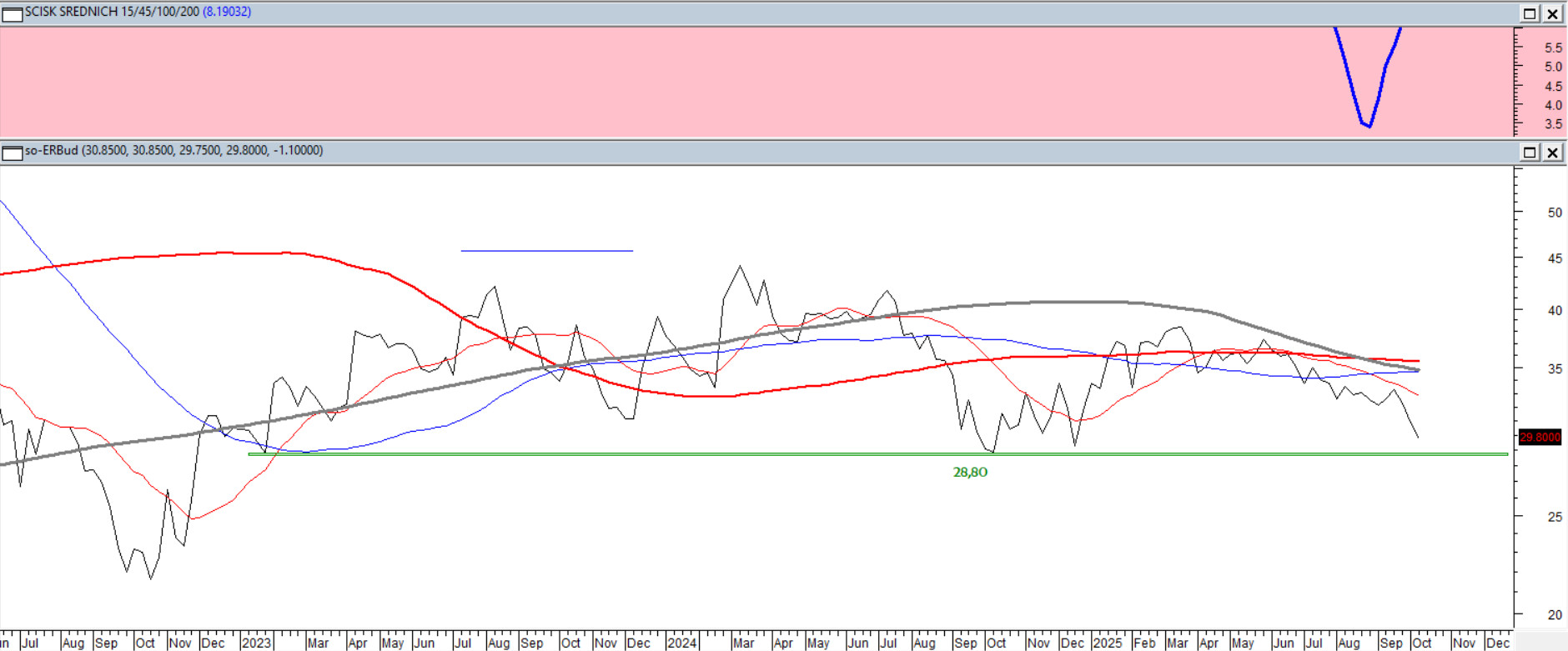The image size is (1568, 651).
Task: Click the 2023 year marker on the time axis
Action: pyautogui.click(x=256, y=643)
